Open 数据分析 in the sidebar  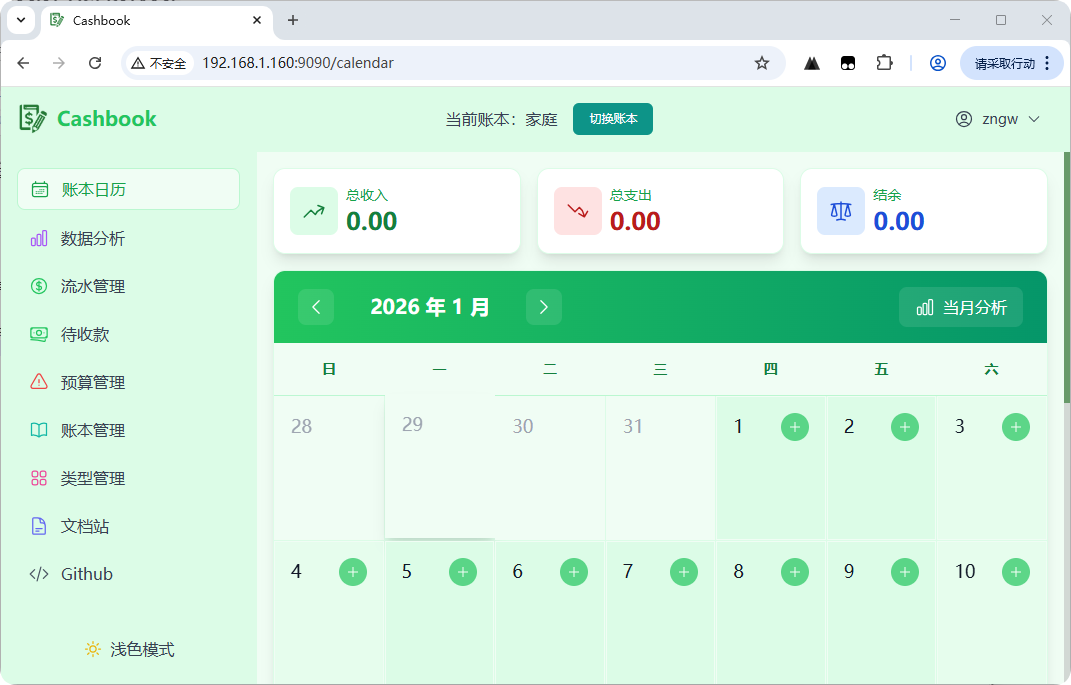[x=93, y=239]
